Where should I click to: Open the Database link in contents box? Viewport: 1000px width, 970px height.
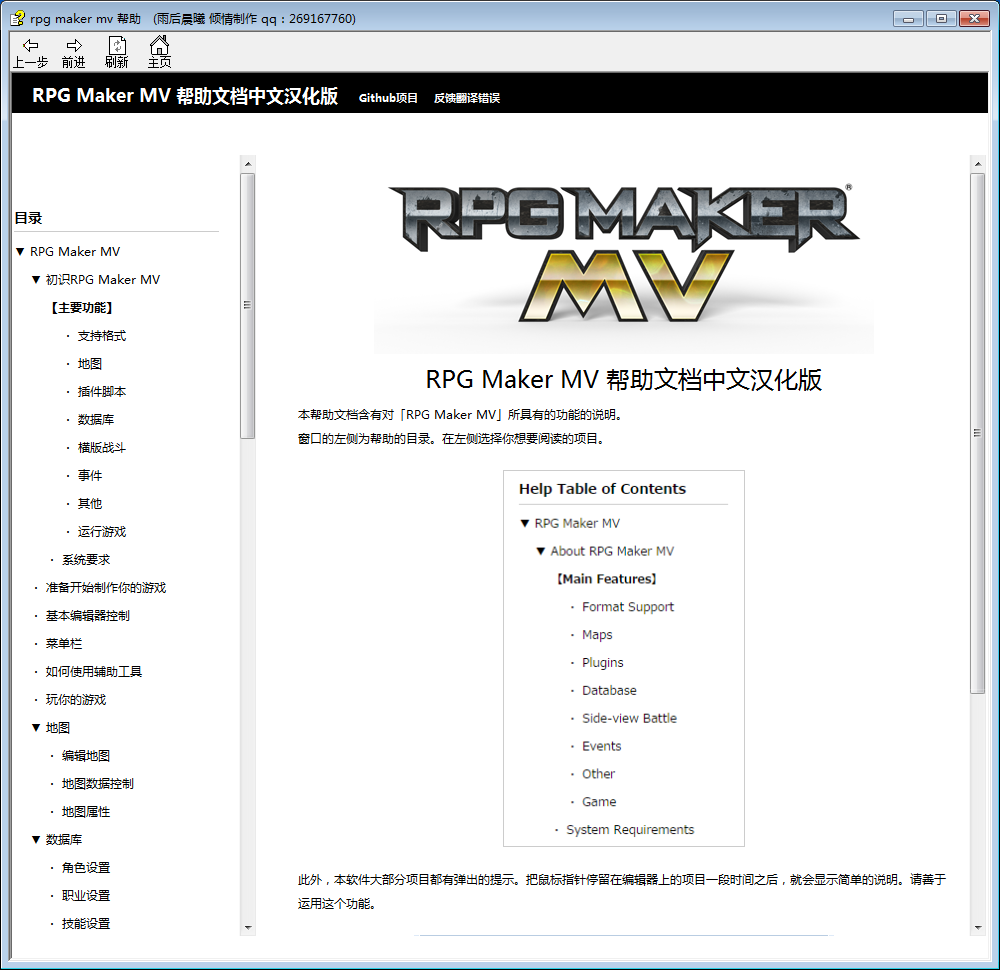coord(609,691)
